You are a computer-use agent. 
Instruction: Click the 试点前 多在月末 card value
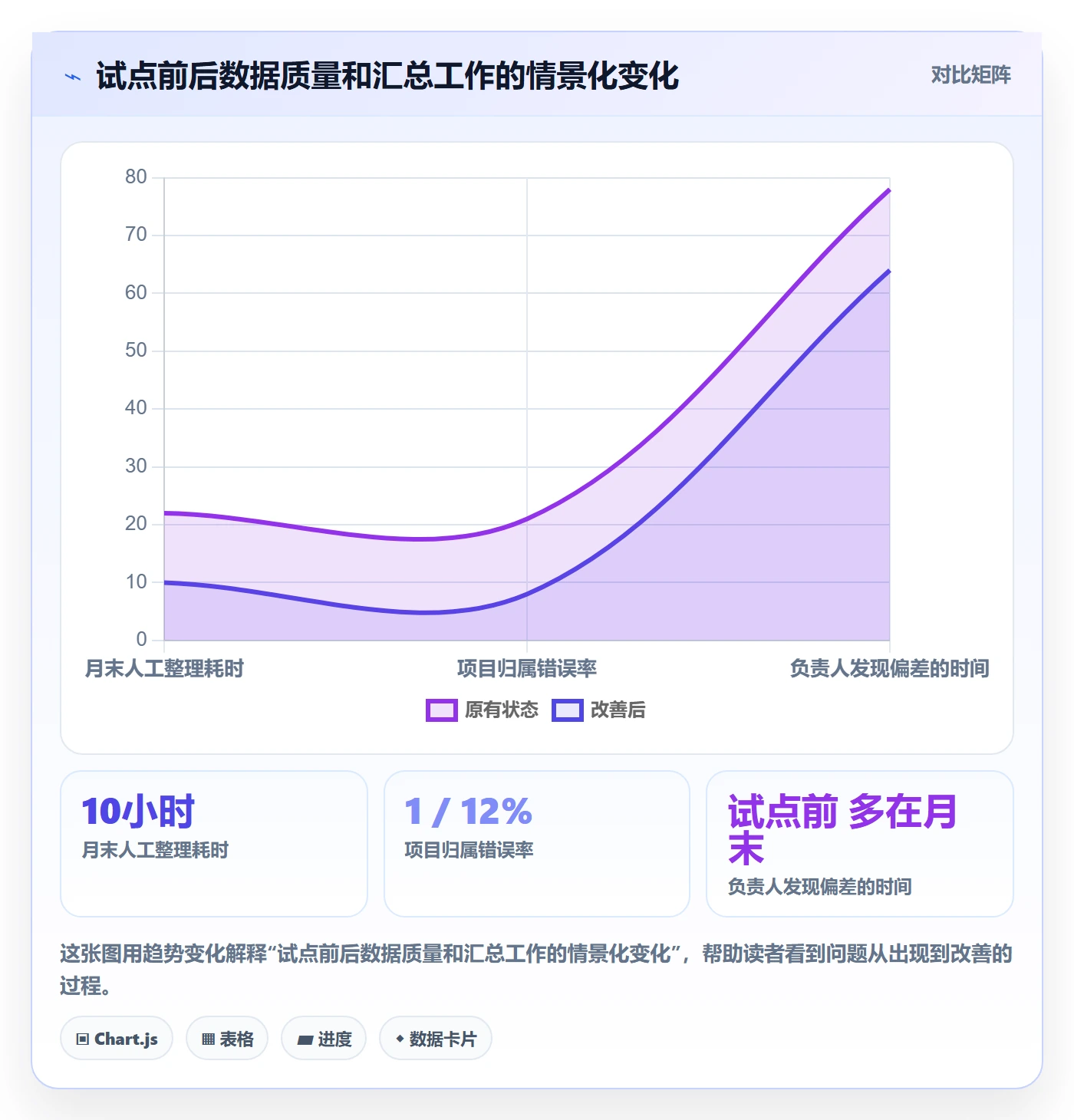842,830
